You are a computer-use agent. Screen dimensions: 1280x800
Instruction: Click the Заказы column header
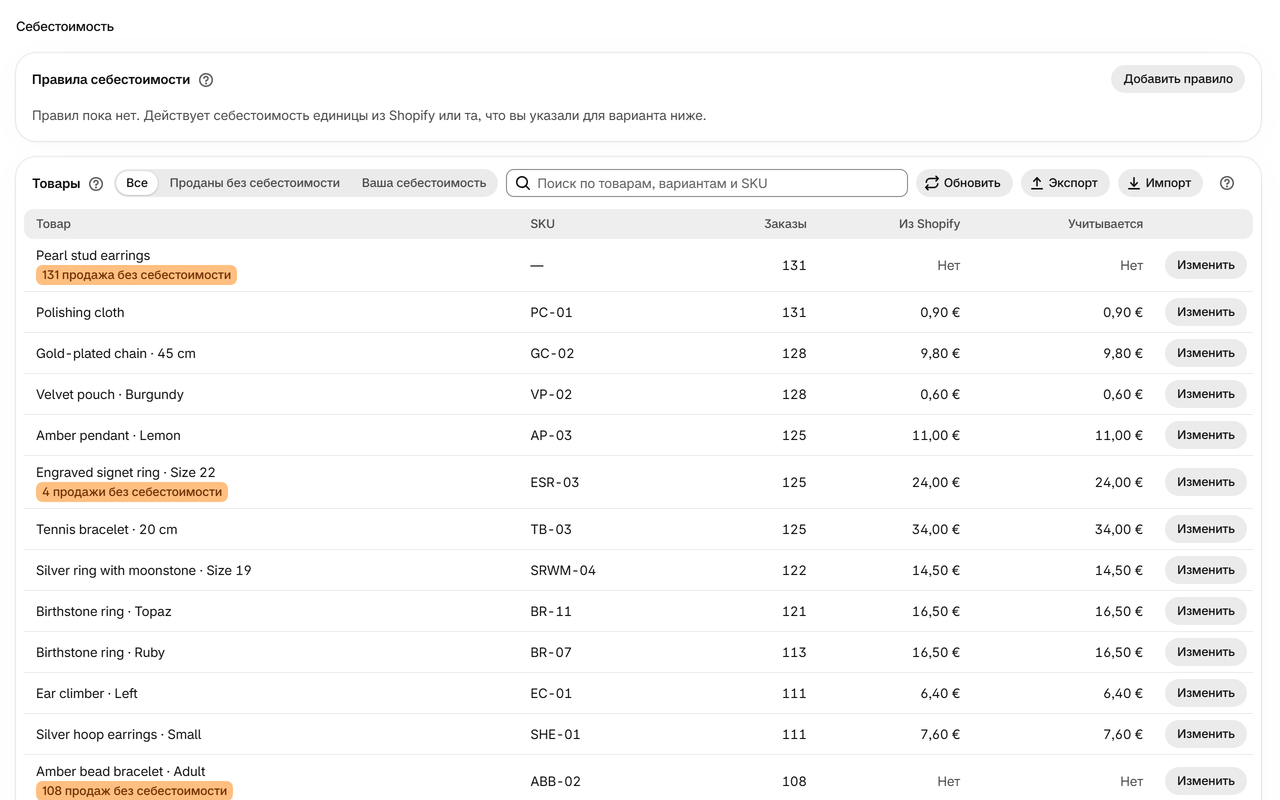point(785,224)
